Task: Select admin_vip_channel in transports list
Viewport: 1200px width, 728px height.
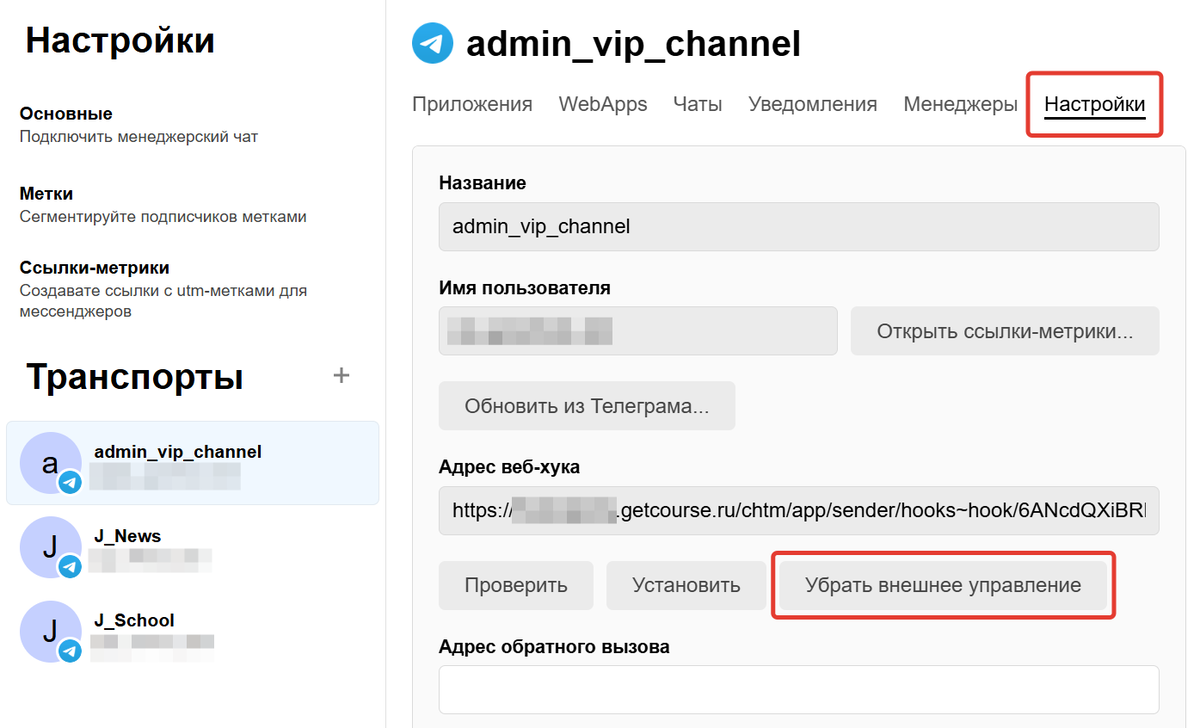Action: click(x=193, y=463)
